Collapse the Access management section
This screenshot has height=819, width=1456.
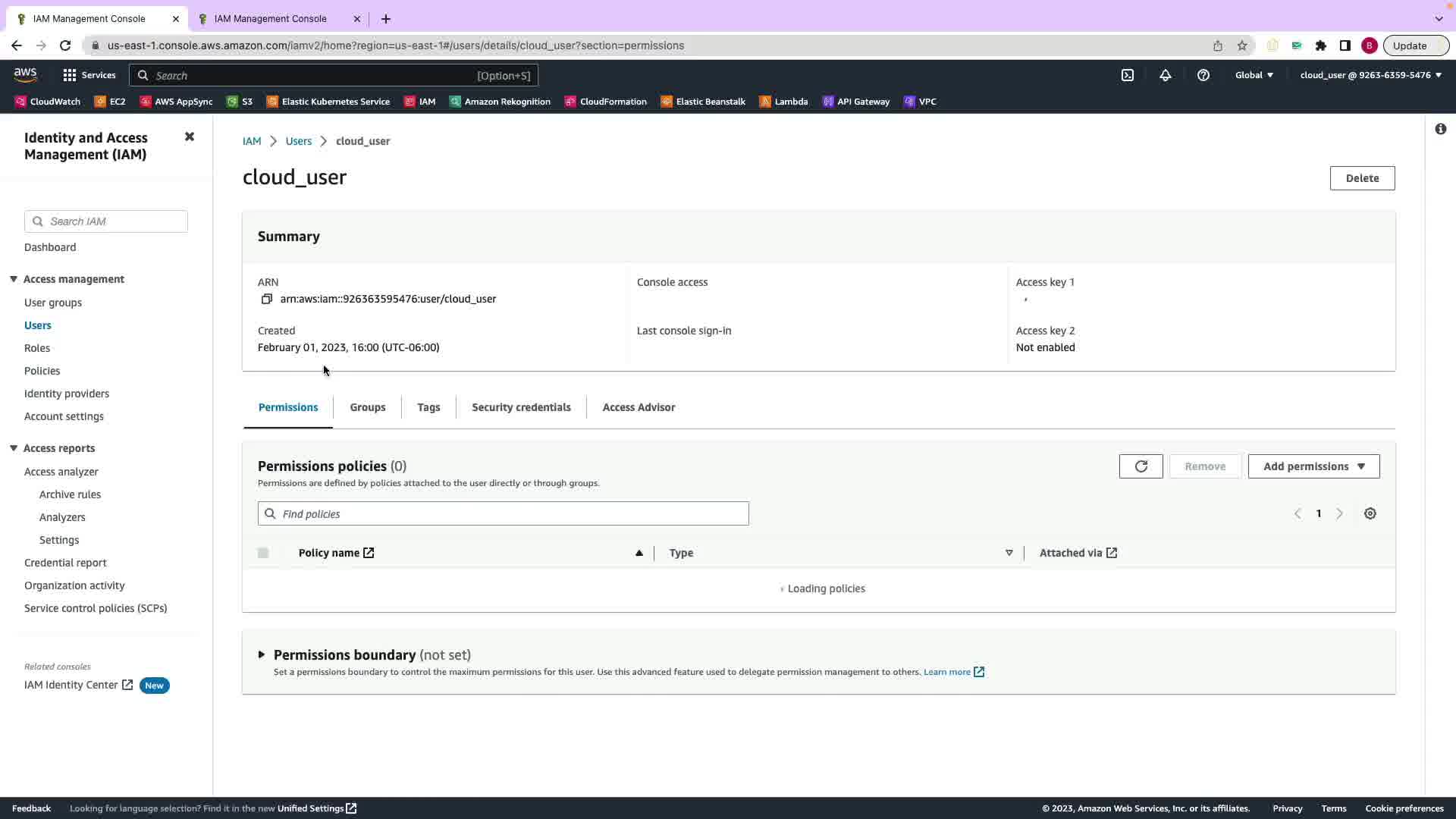pyautogui.click(x=14, y=279)
